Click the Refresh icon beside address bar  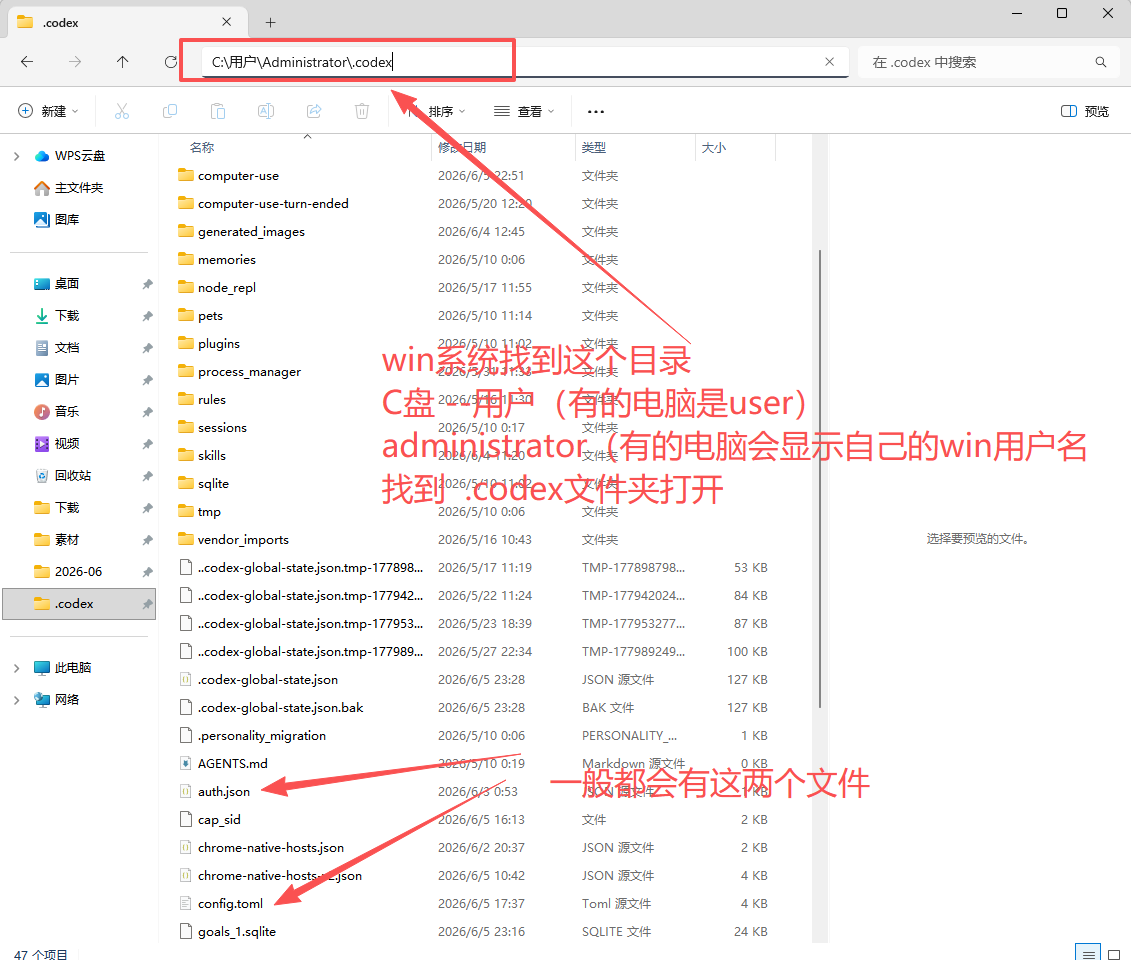[171, 62]
